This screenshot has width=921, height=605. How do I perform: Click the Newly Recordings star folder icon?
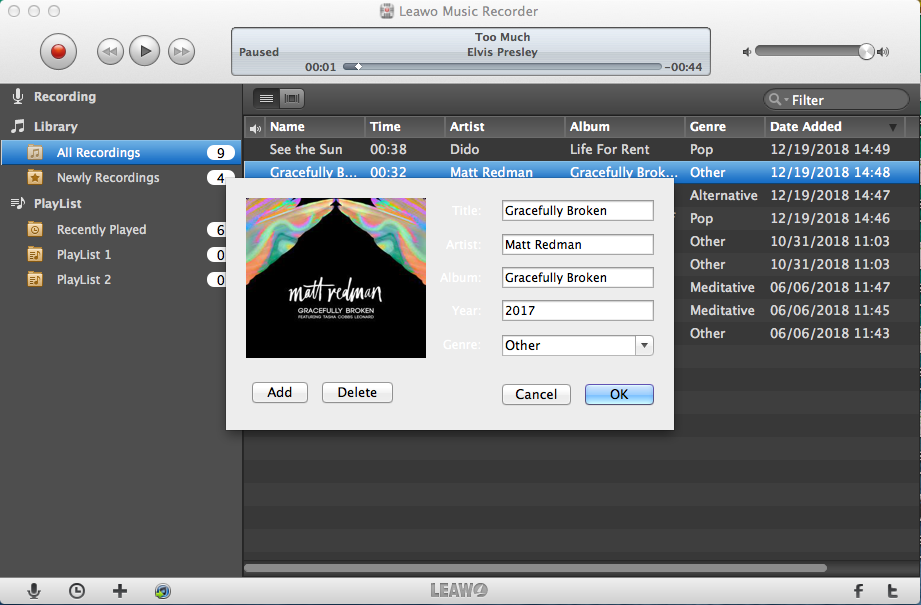pos(35,177)
